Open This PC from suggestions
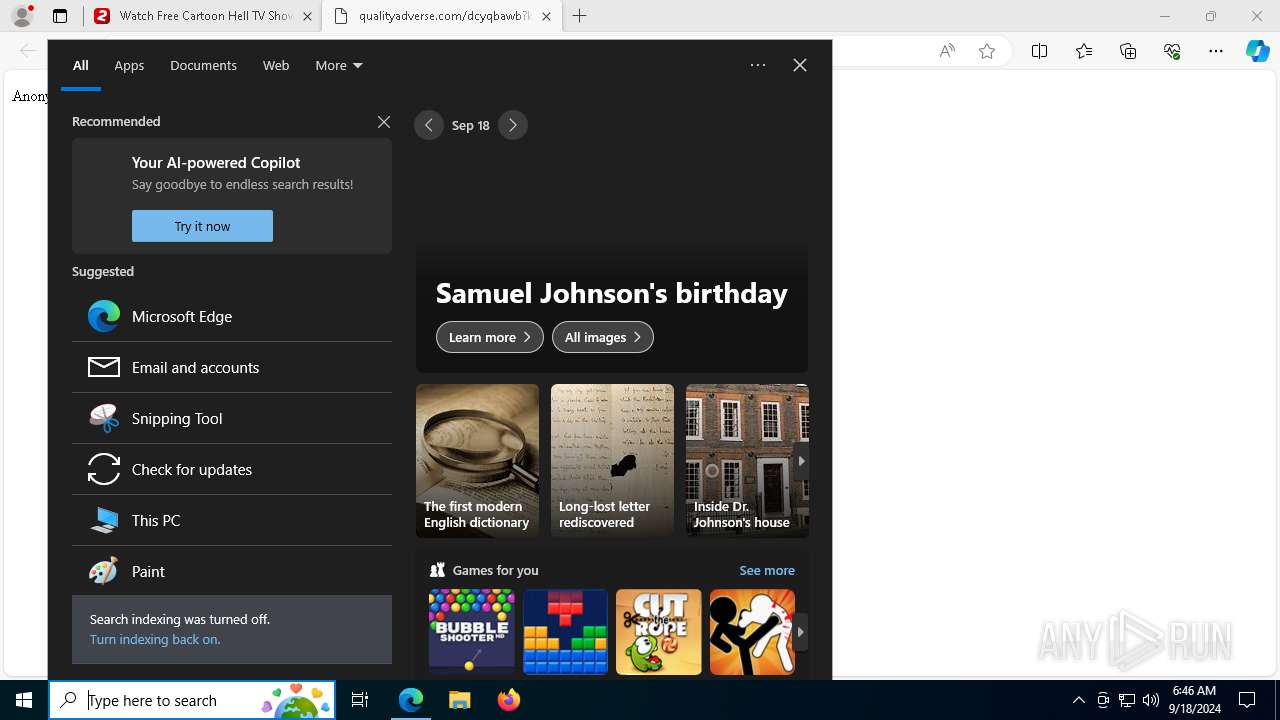The height and width of the screenshot is (720, 1280). tap(232, 520)
